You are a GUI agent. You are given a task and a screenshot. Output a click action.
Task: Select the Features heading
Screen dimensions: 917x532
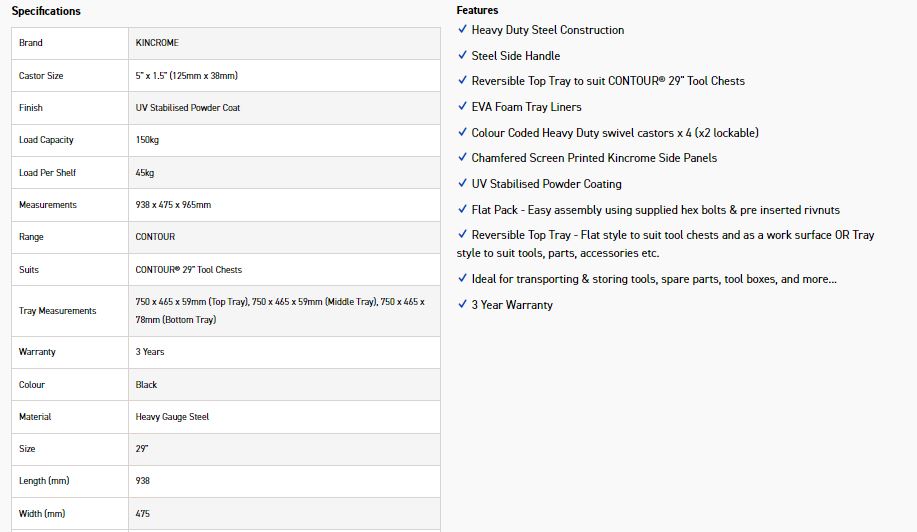477,10
